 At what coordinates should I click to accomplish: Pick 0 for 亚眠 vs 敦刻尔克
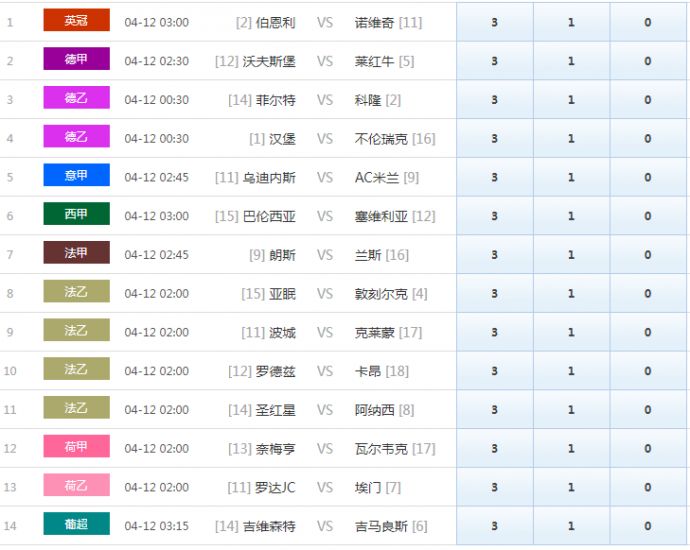(x=648, y=293)
